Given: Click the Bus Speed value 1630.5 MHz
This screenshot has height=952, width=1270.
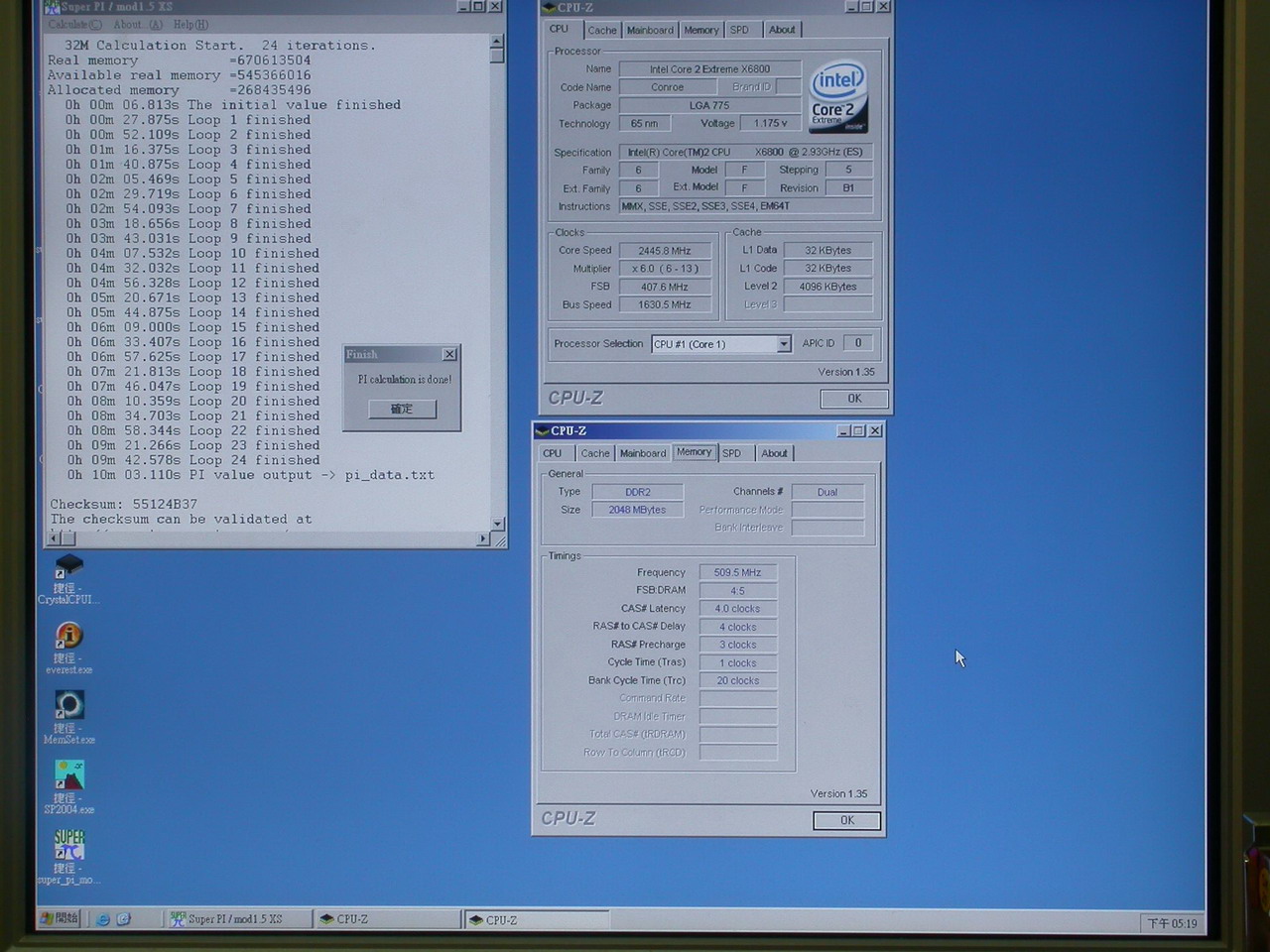Looking at the screenshot, I should [665, 304].
